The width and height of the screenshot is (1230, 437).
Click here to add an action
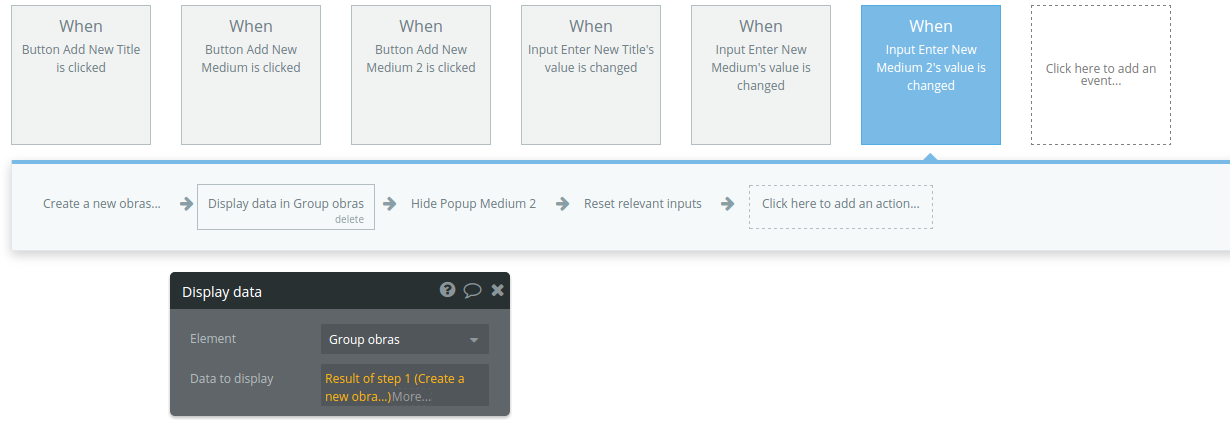840,204
